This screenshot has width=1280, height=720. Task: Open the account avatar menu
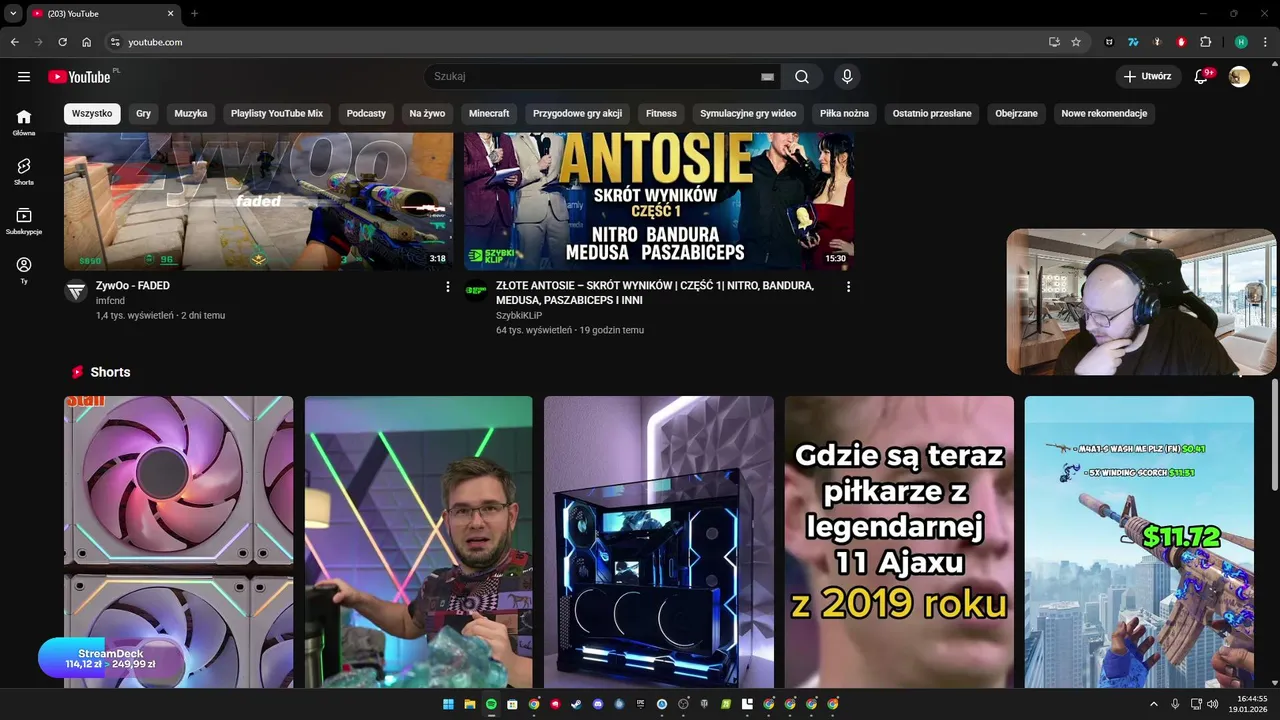coord(1239,77)
